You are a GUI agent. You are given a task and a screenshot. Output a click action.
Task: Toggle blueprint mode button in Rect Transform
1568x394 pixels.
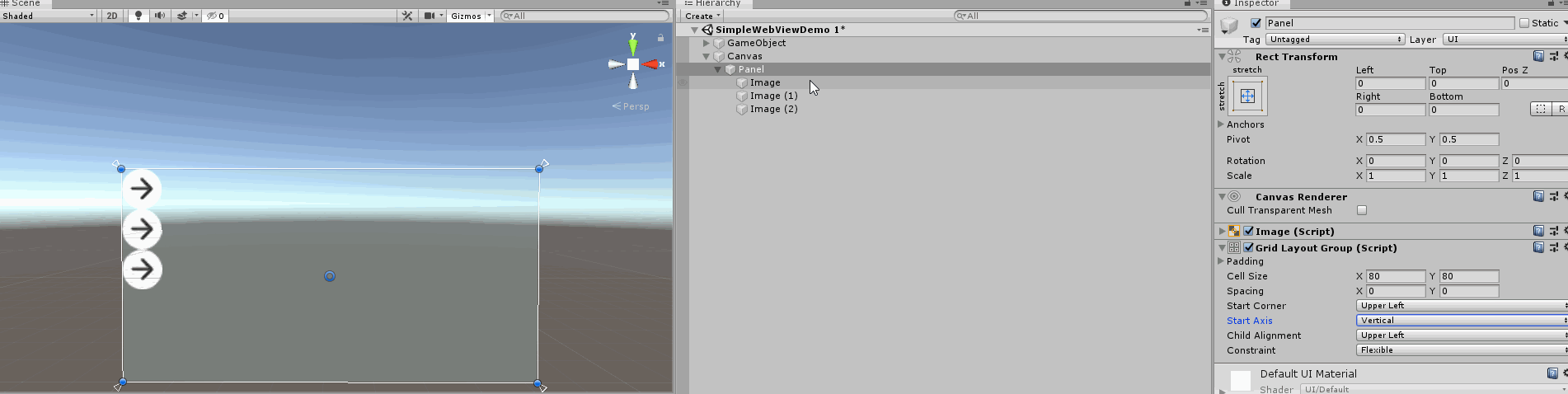(1541, 109)
